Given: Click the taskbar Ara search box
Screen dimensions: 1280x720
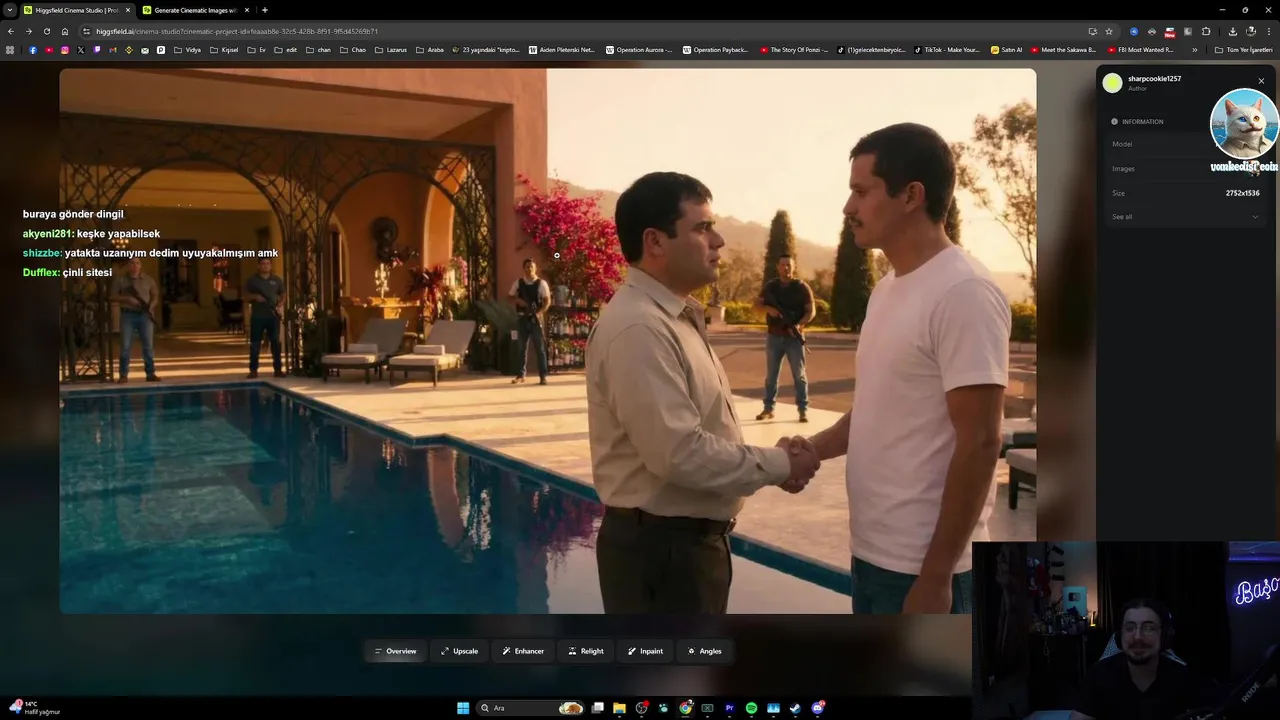Looking at the screenshot, I should pos(530,708).
